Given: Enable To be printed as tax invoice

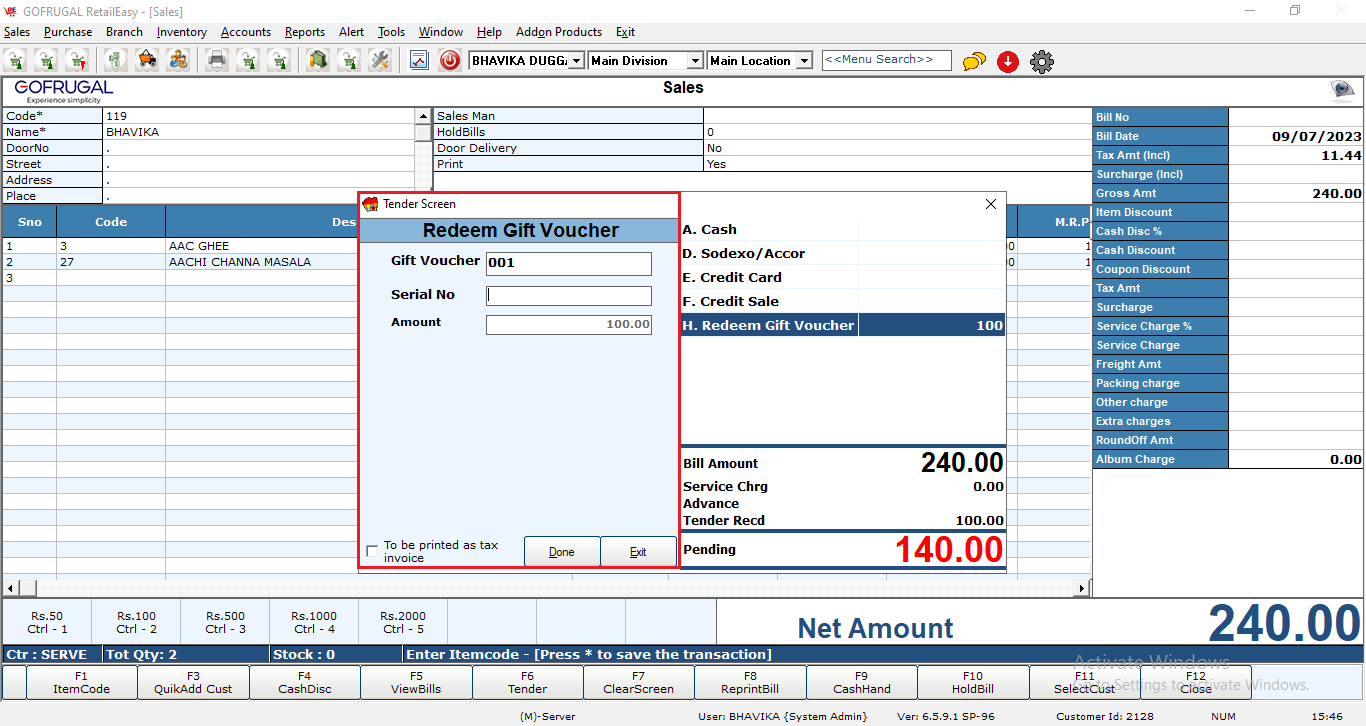Looking at the screenshot, I should (372, 551).
